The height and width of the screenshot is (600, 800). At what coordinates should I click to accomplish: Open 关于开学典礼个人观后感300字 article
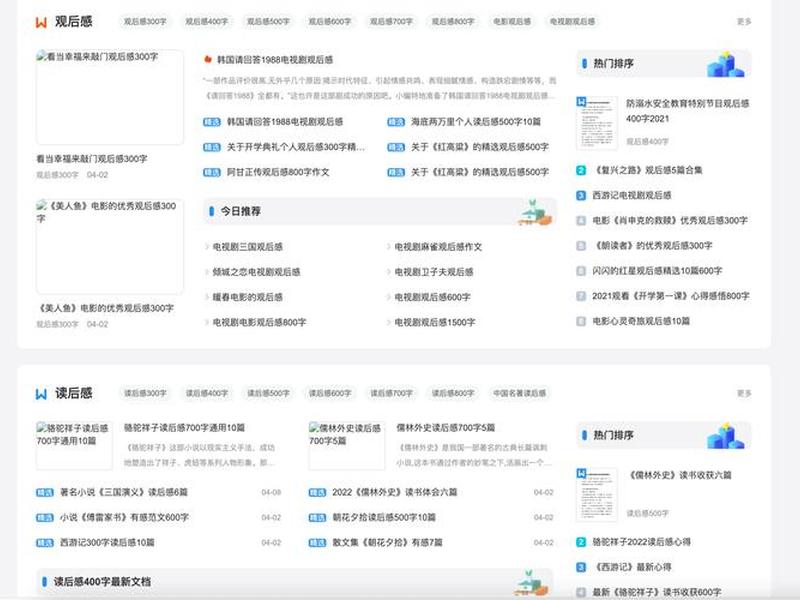pos(296,147)
